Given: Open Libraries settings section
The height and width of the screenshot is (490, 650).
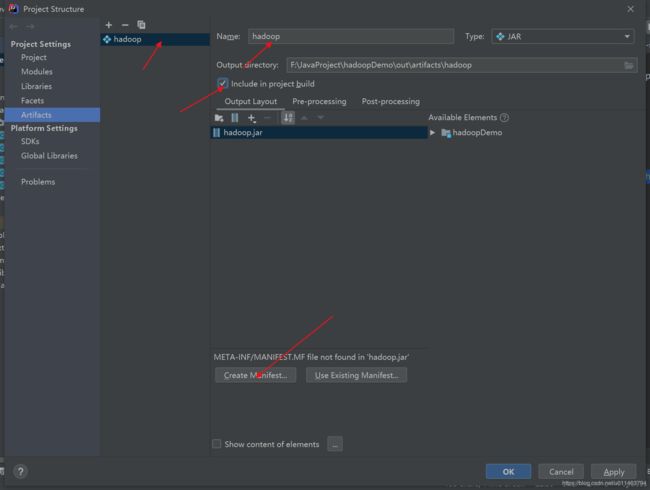Looking at the screenshot, I should point(36,86).
